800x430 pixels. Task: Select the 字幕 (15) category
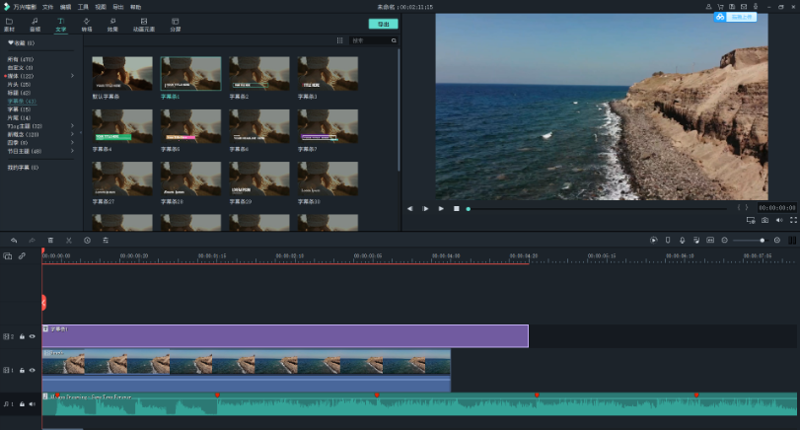[19, 109]
